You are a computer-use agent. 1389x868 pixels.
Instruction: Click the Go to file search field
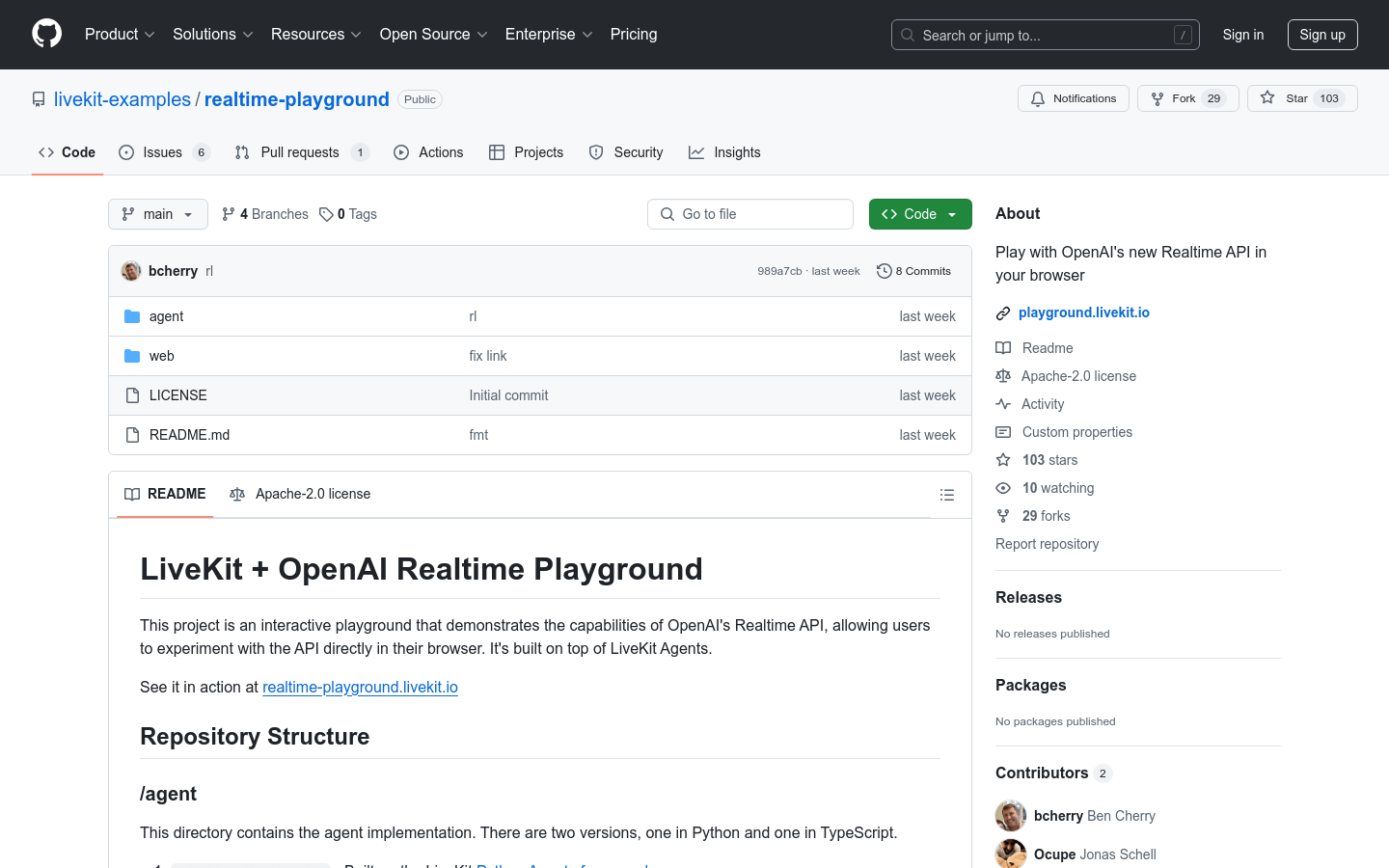(750, 214)
